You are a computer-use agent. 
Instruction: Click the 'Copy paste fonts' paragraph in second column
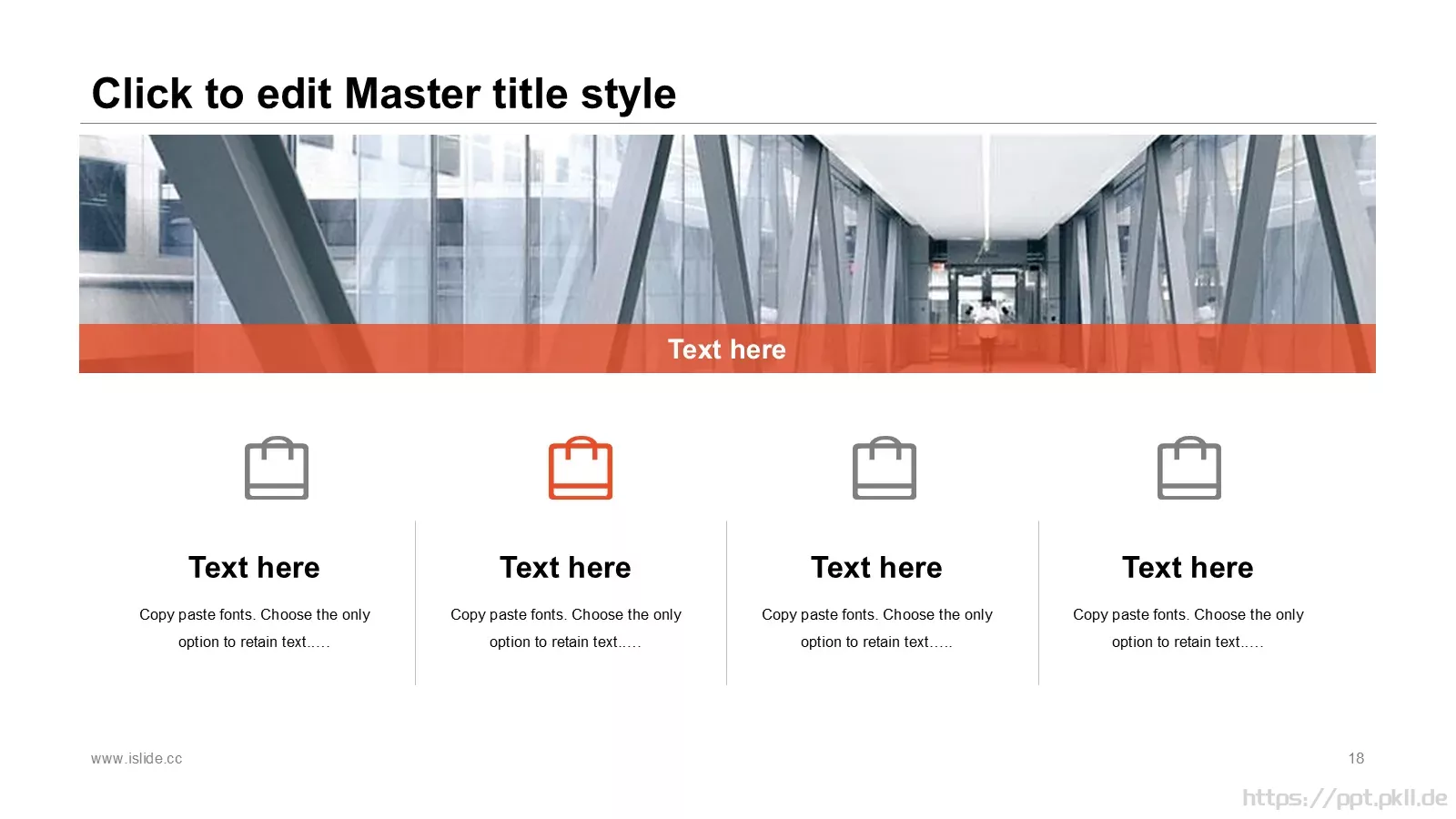566,628
